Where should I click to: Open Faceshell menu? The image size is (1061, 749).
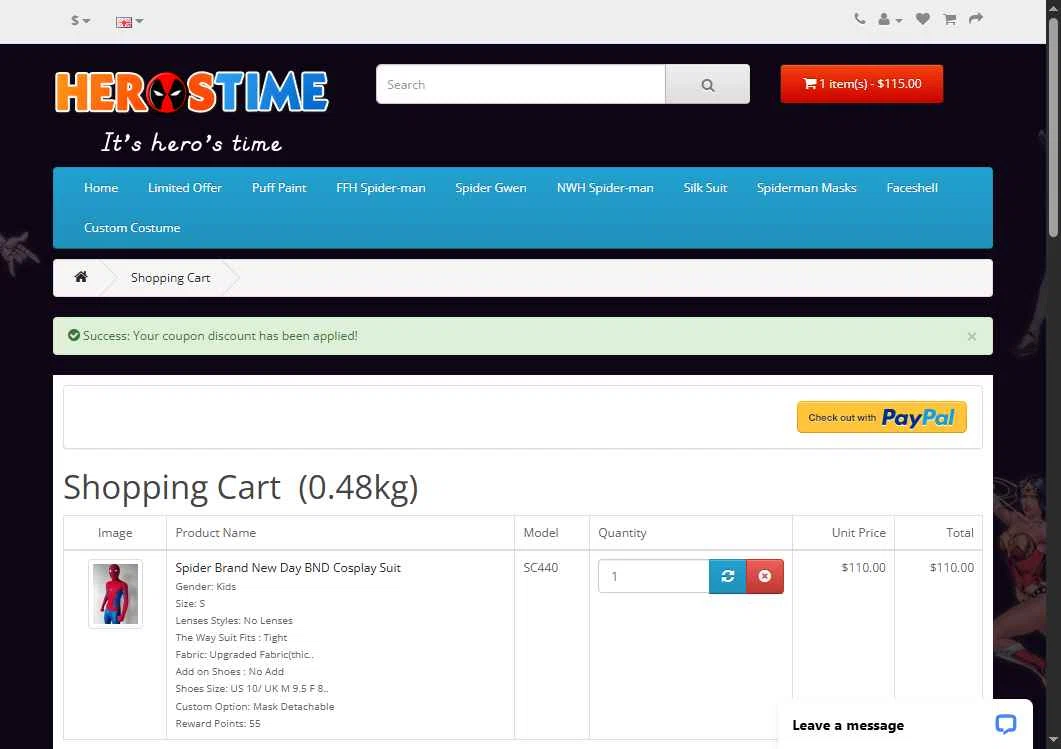912,187
